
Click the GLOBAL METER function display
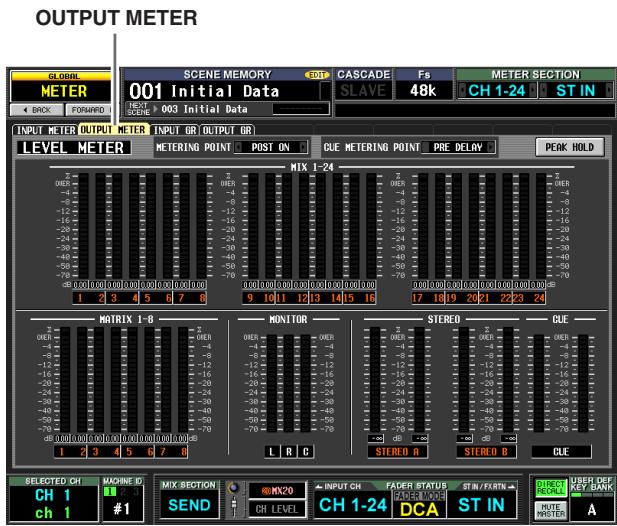coord(63,87)
